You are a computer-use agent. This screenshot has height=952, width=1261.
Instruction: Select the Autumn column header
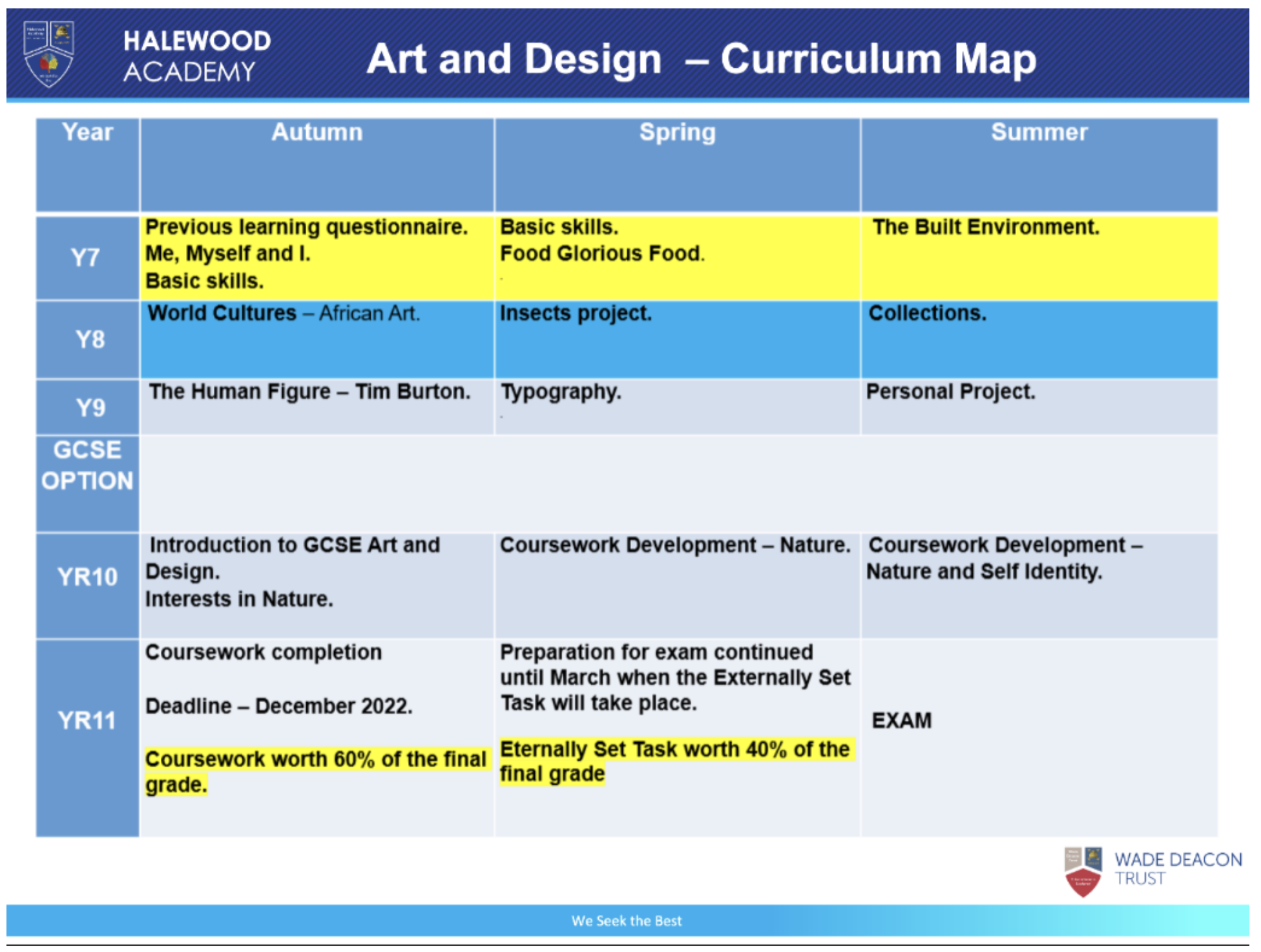[x=316, y=133]
